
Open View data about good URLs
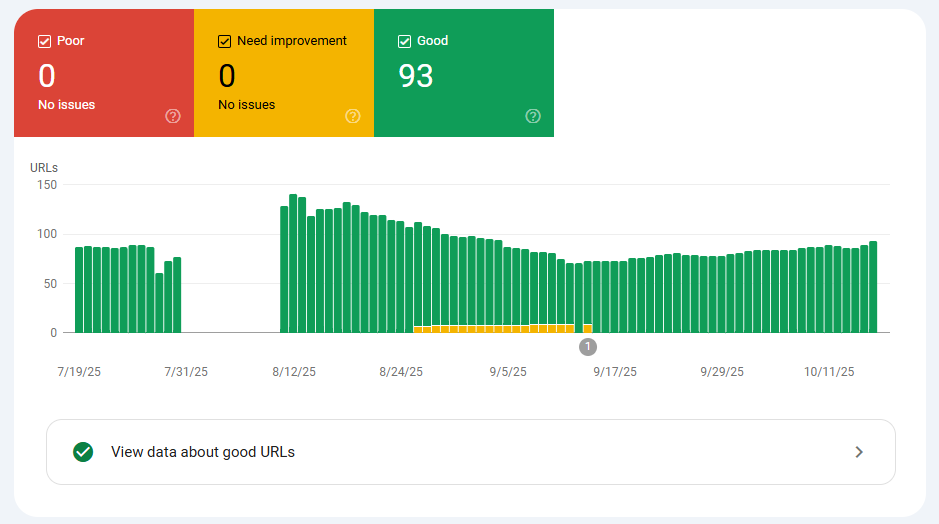click(x=203, y=452)
